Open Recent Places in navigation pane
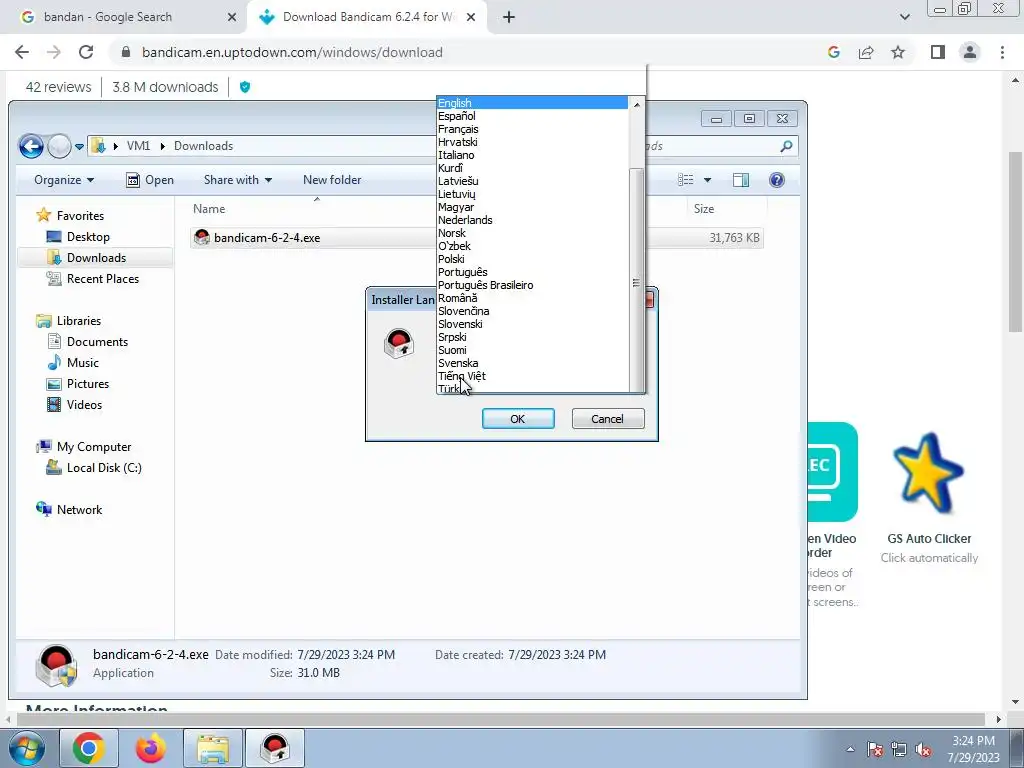 coord(103,278)
